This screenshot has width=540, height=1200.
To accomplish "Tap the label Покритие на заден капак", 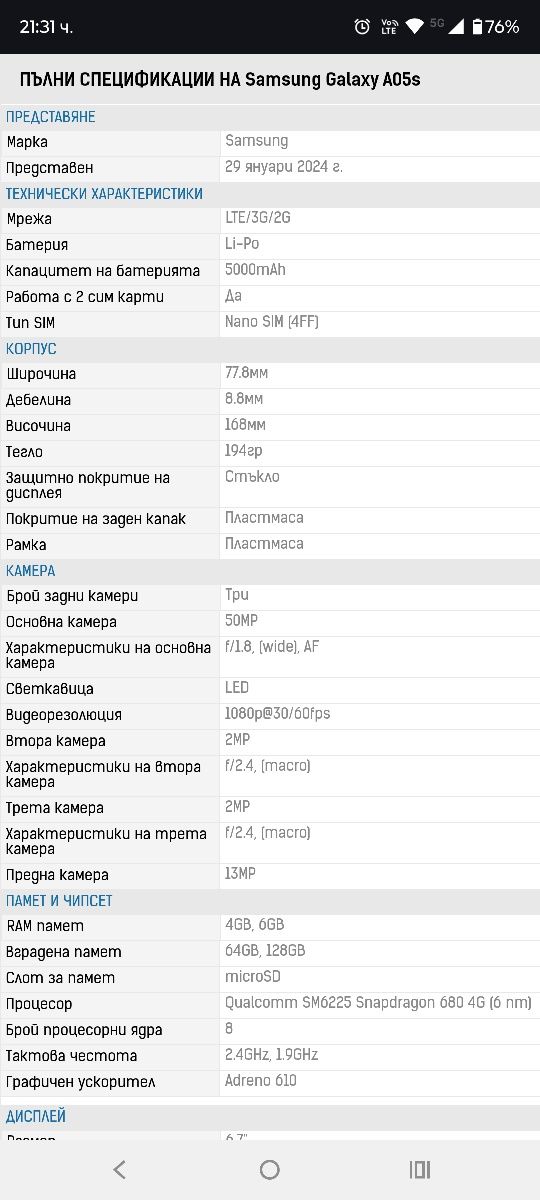I will click(96, 519).
